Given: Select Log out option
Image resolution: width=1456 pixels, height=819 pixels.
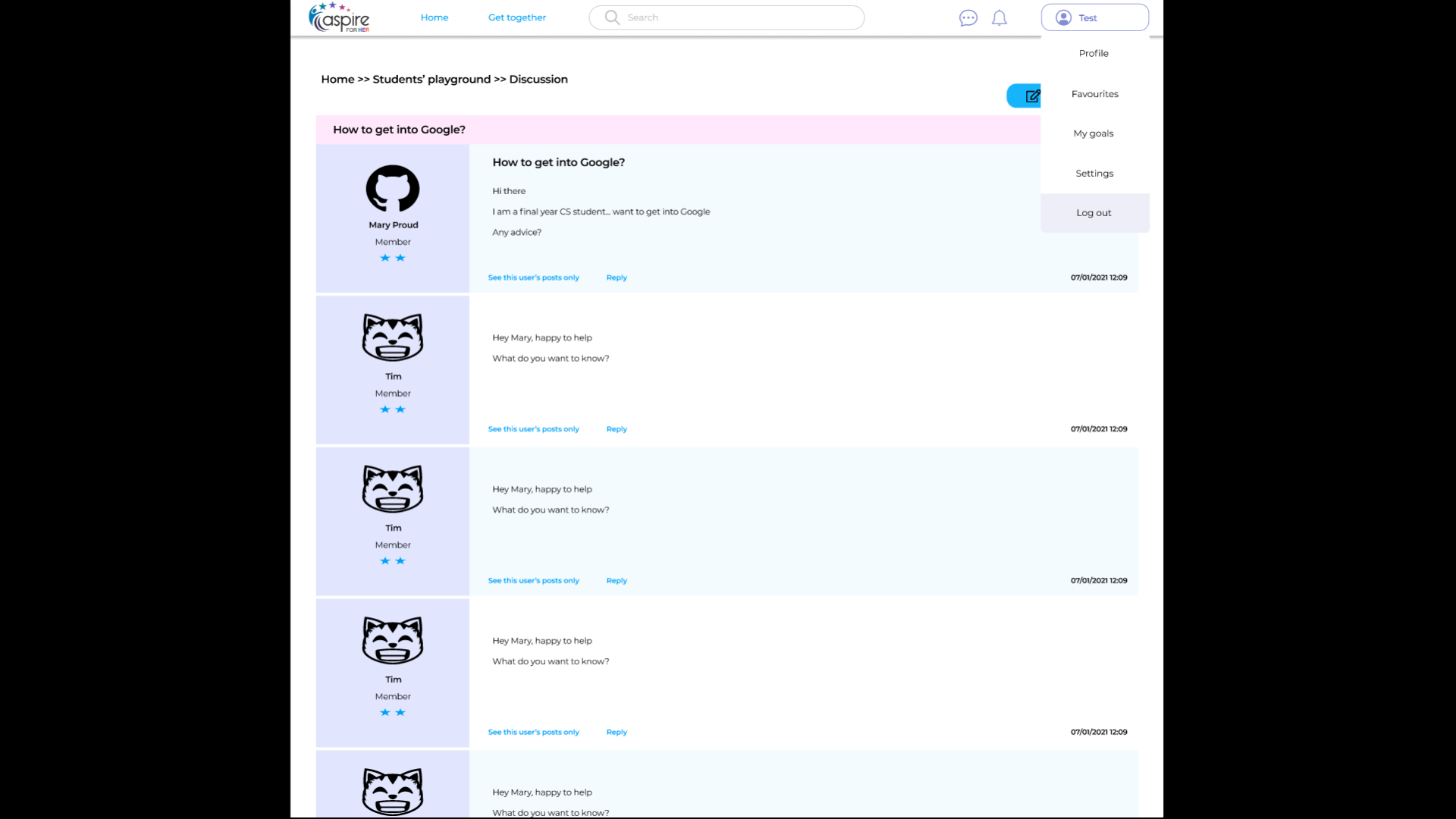Looking at the screenshot, I should [x=1094, y=213].
